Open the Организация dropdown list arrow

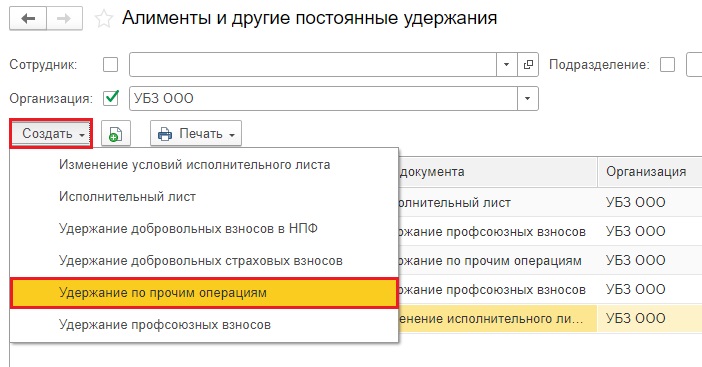click(528, 98)
